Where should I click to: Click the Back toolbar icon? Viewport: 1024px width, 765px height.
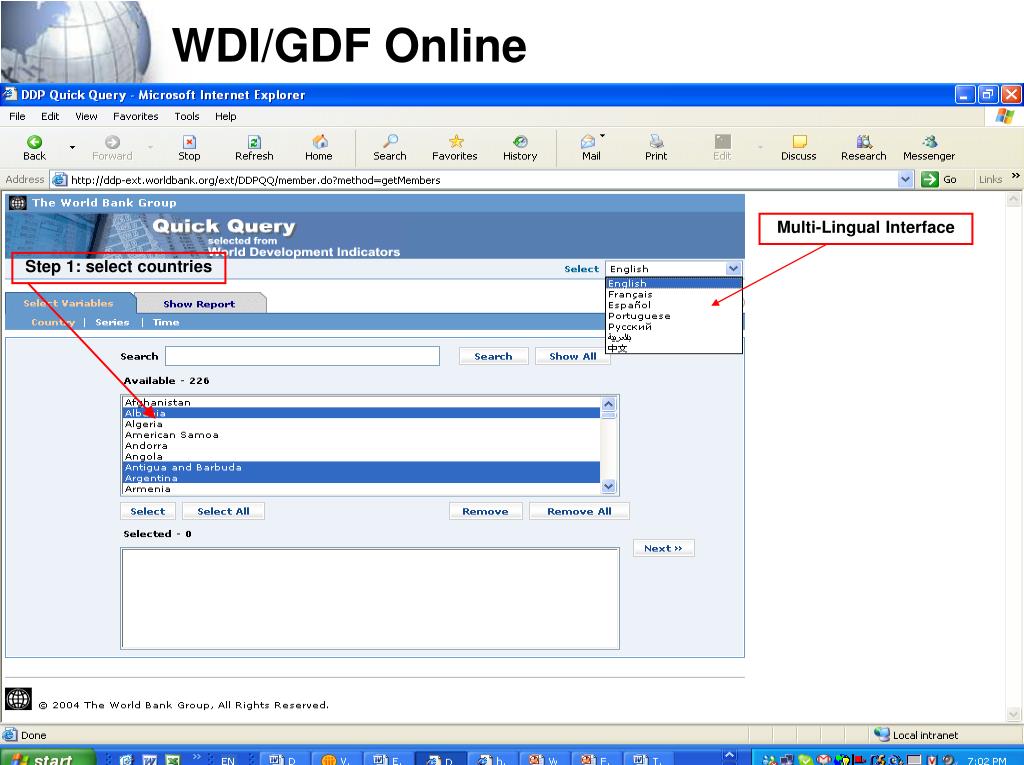35,142
